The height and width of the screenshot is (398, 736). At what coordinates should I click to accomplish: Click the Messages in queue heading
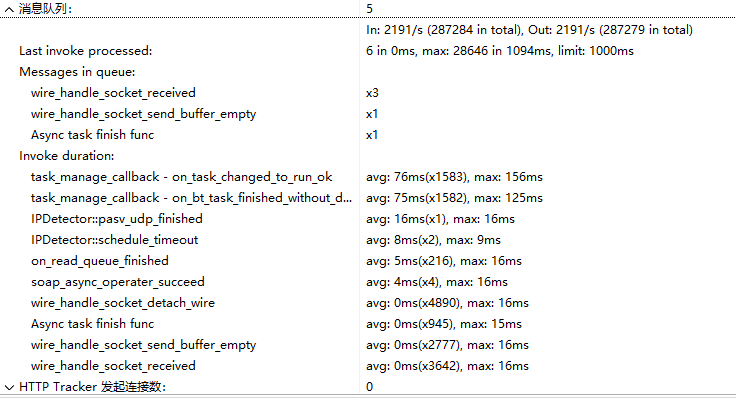point(77,72)
